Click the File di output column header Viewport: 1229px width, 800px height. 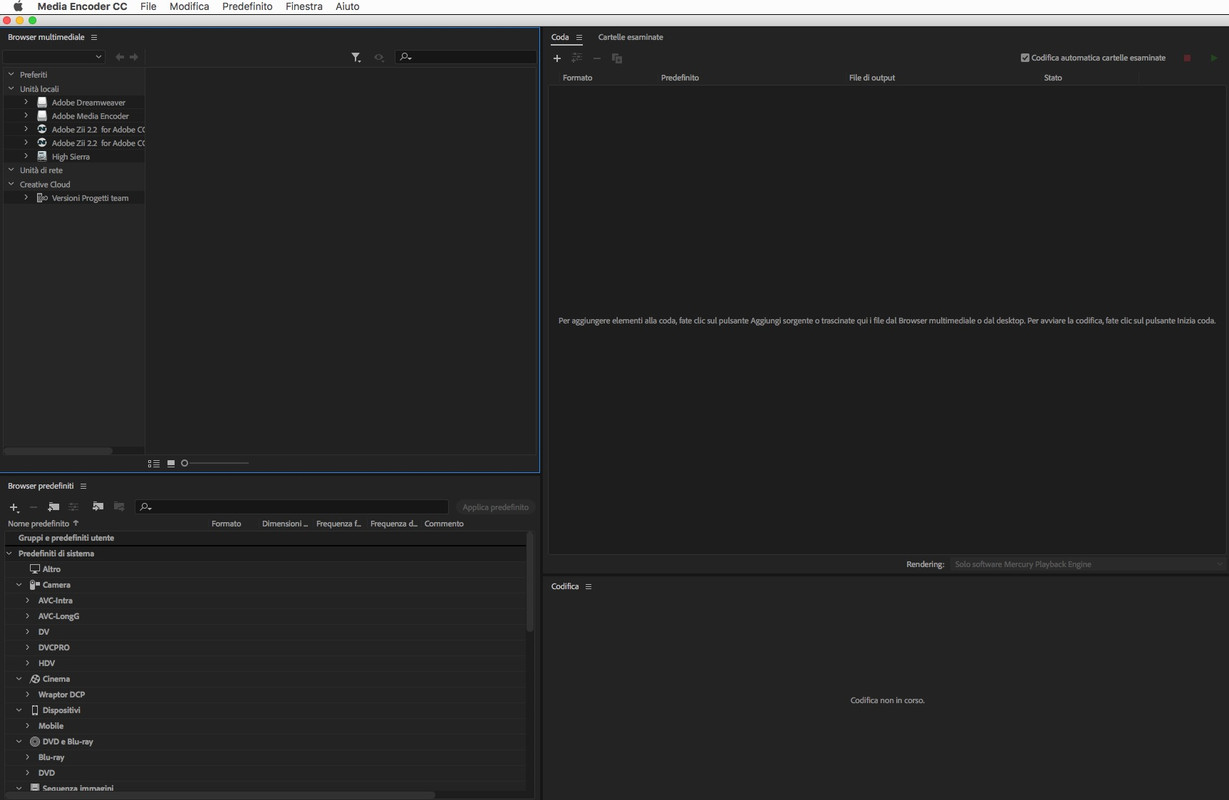872,77
